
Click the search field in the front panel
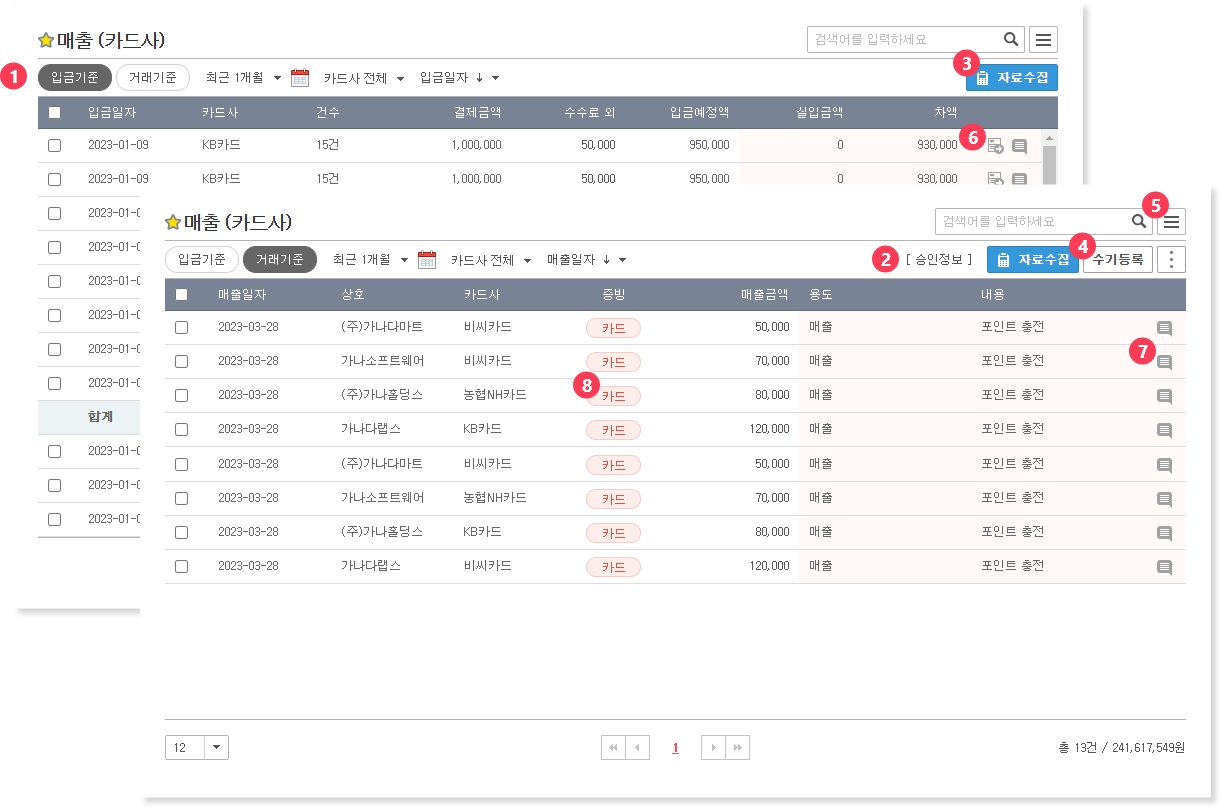click(1030, 221)
